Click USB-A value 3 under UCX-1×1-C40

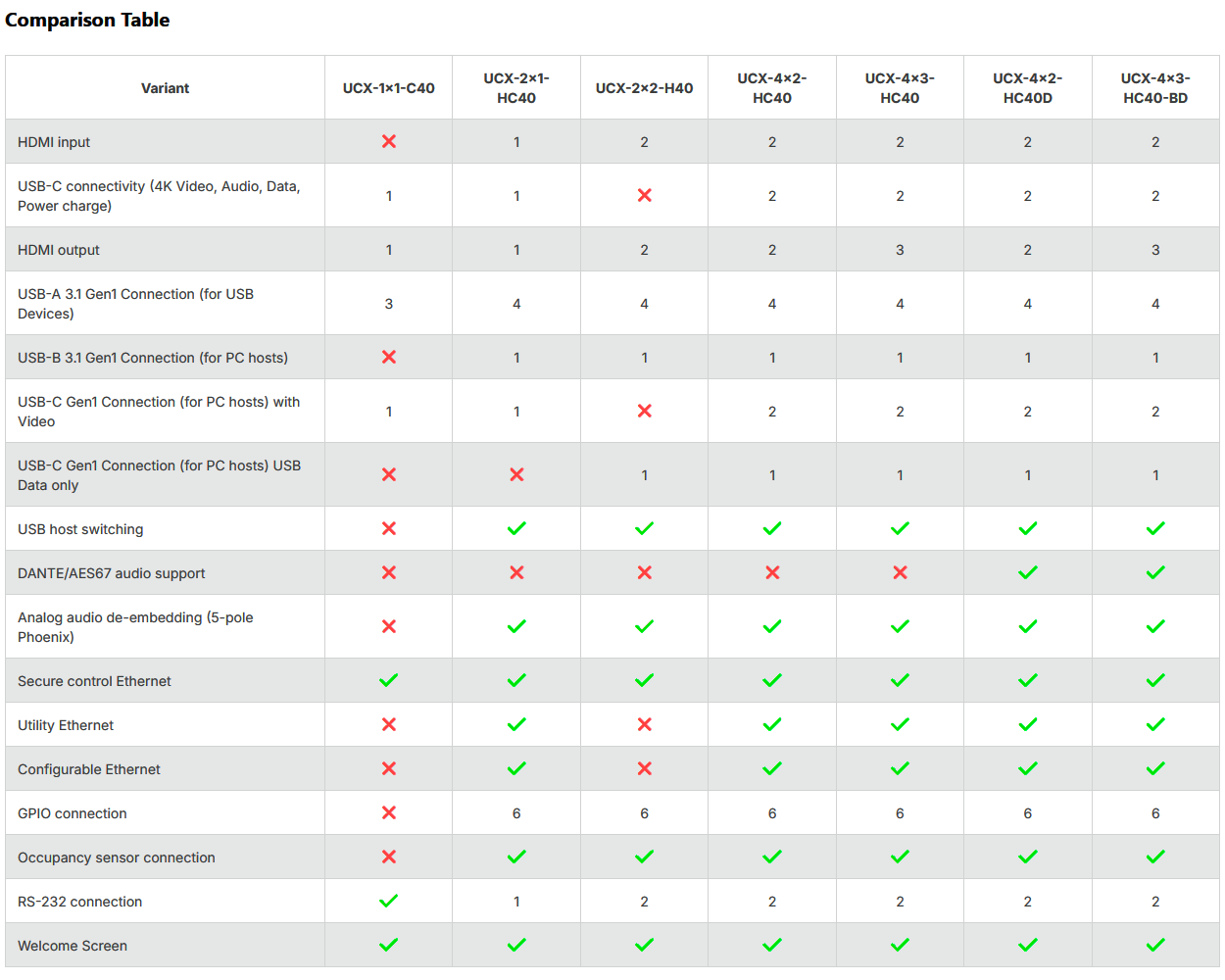point(389,304)
